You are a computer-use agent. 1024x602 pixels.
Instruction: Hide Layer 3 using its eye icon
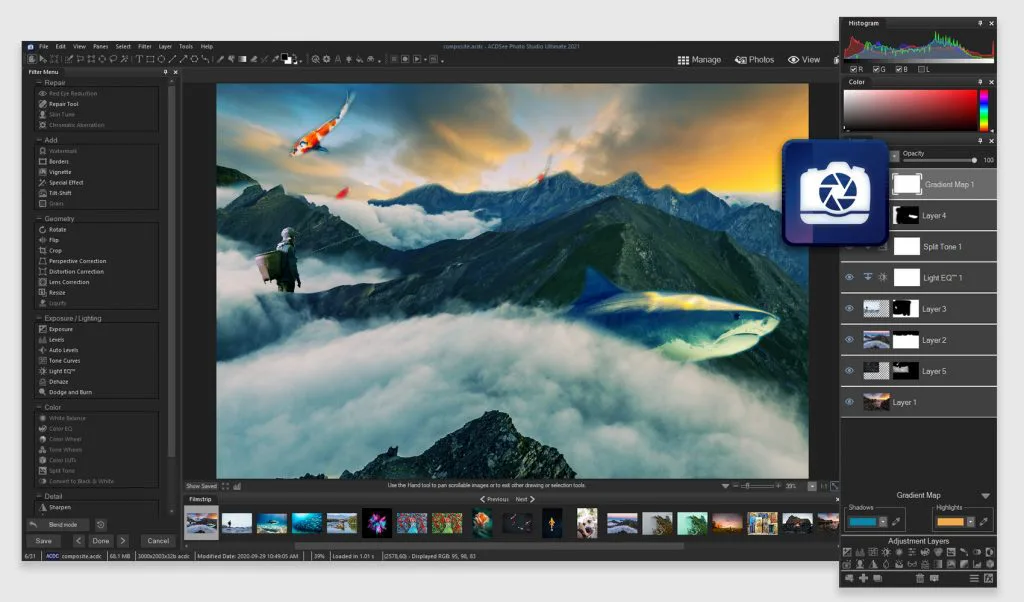(849, 308)
